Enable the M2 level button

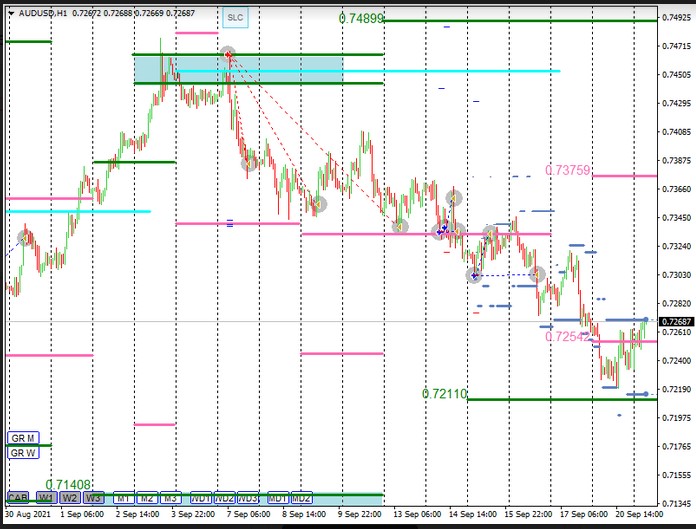coord(146,497)
